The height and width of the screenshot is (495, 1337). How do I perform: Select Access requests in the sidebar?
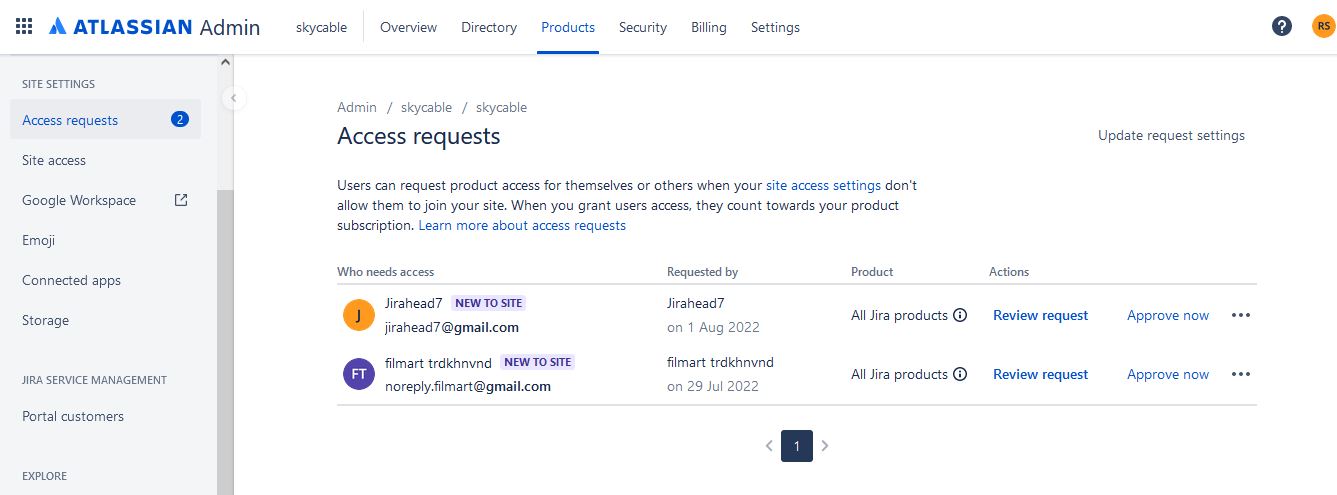[x=106, y=120]
